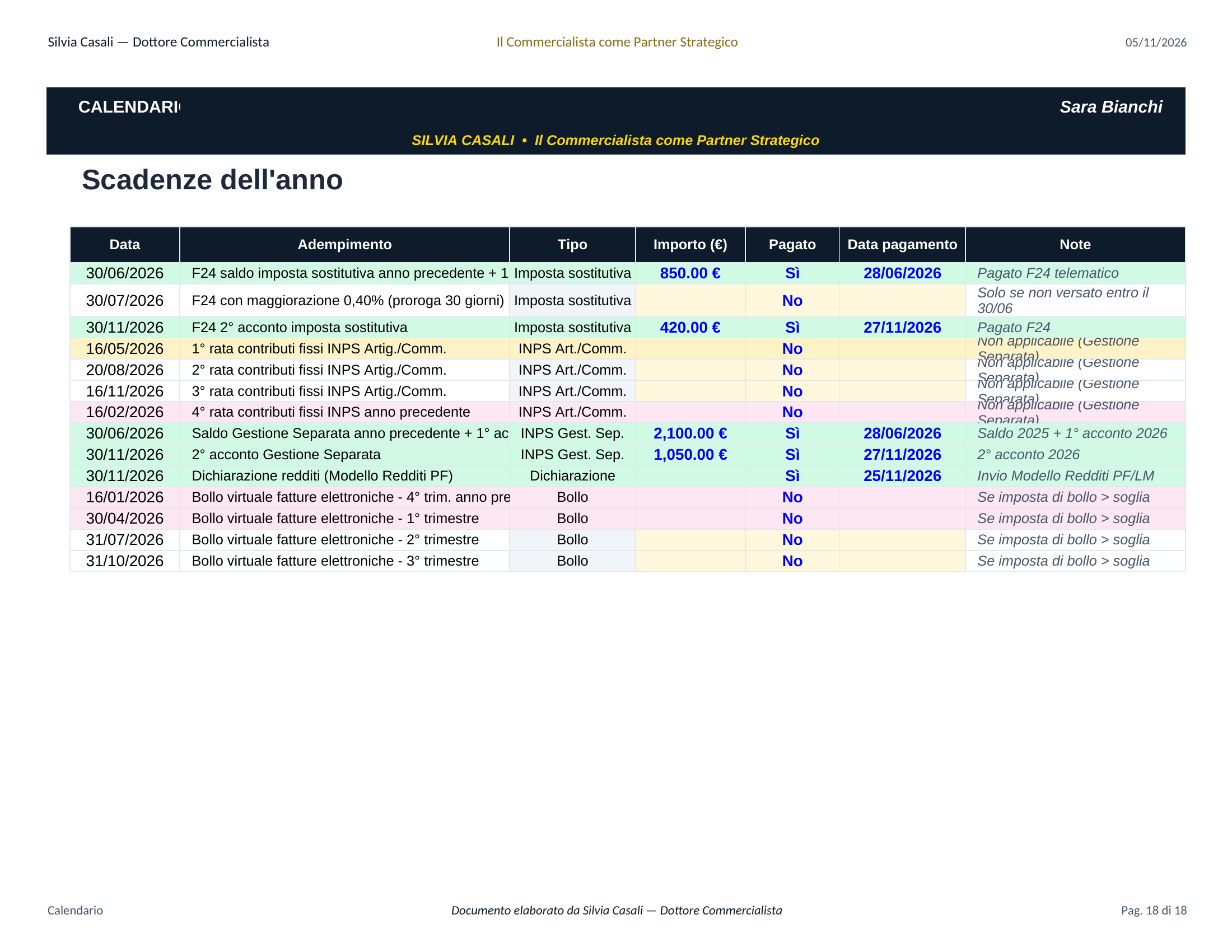This screenshot has width=1232, height=952.
Task: Click the note 'Saldo 2025 + 1° acconto 2026'
Action: tap(1072, 433)
